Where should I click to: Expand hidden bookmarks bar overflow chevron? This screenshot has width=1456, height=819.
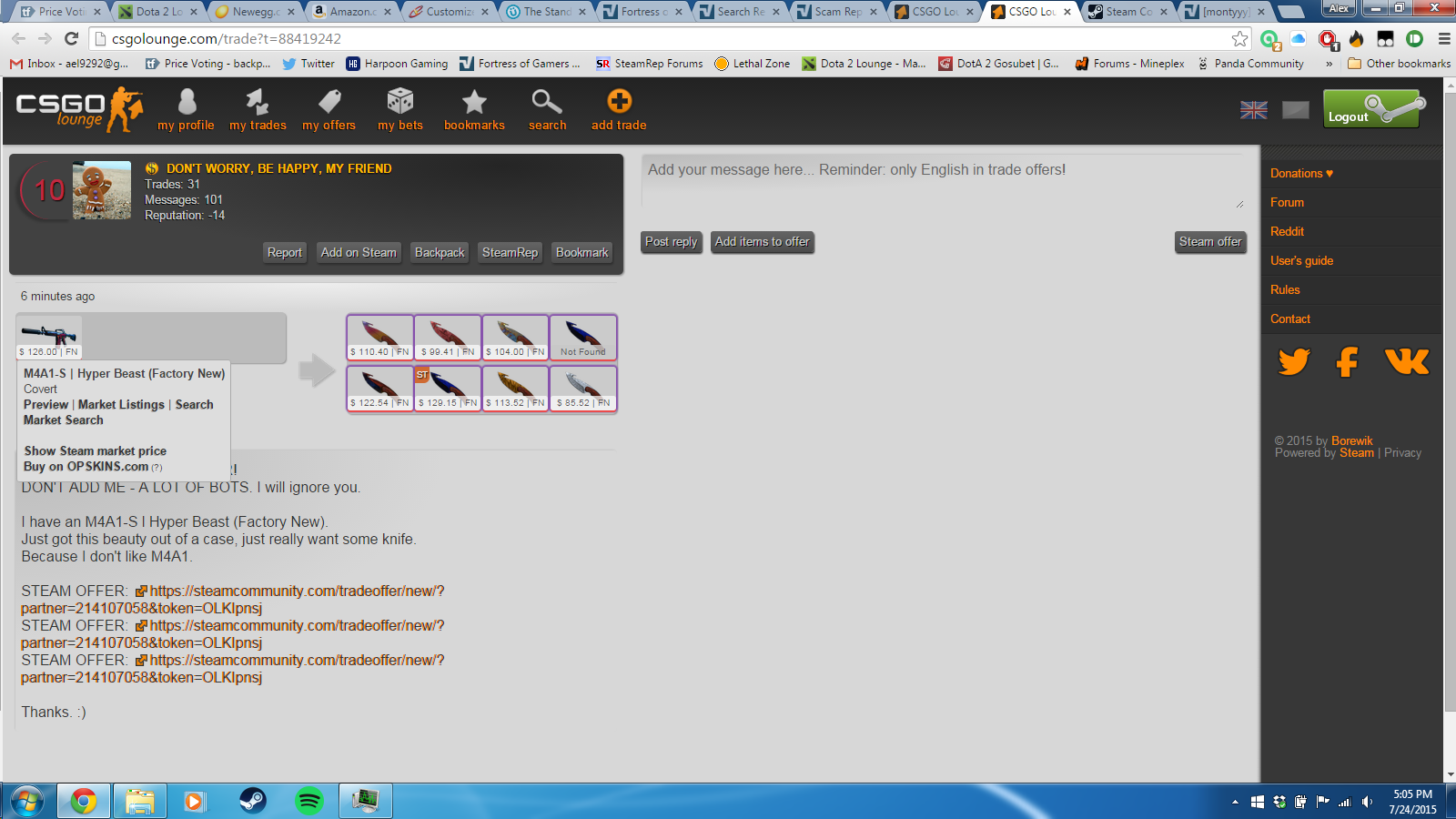point(1330,64)
